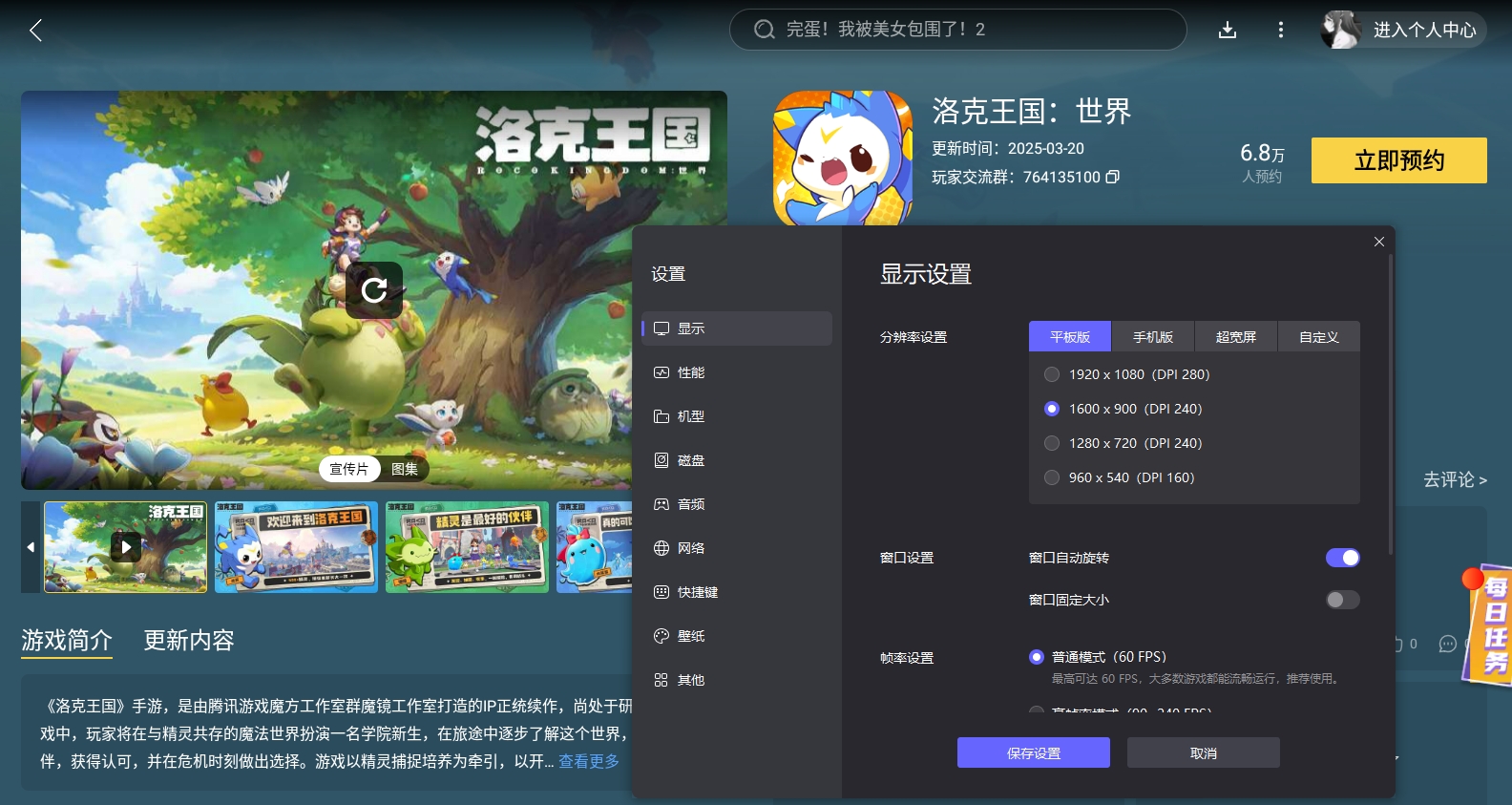Open the 每日任务 daily task badge
1512x805 pixels.
1487,625
